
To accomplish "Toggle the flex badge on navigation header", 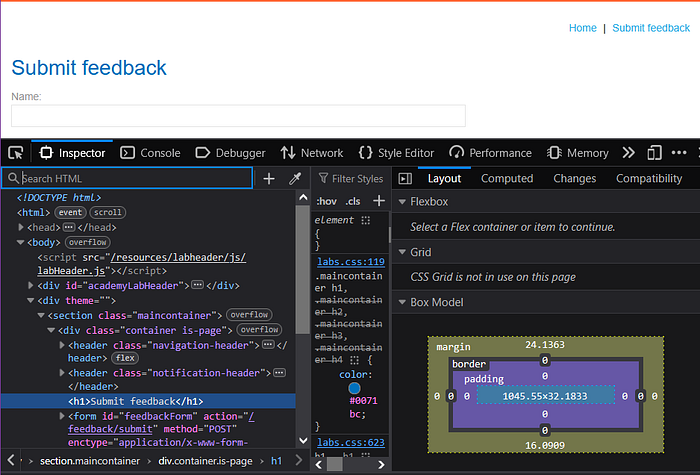I will (125, 358).
